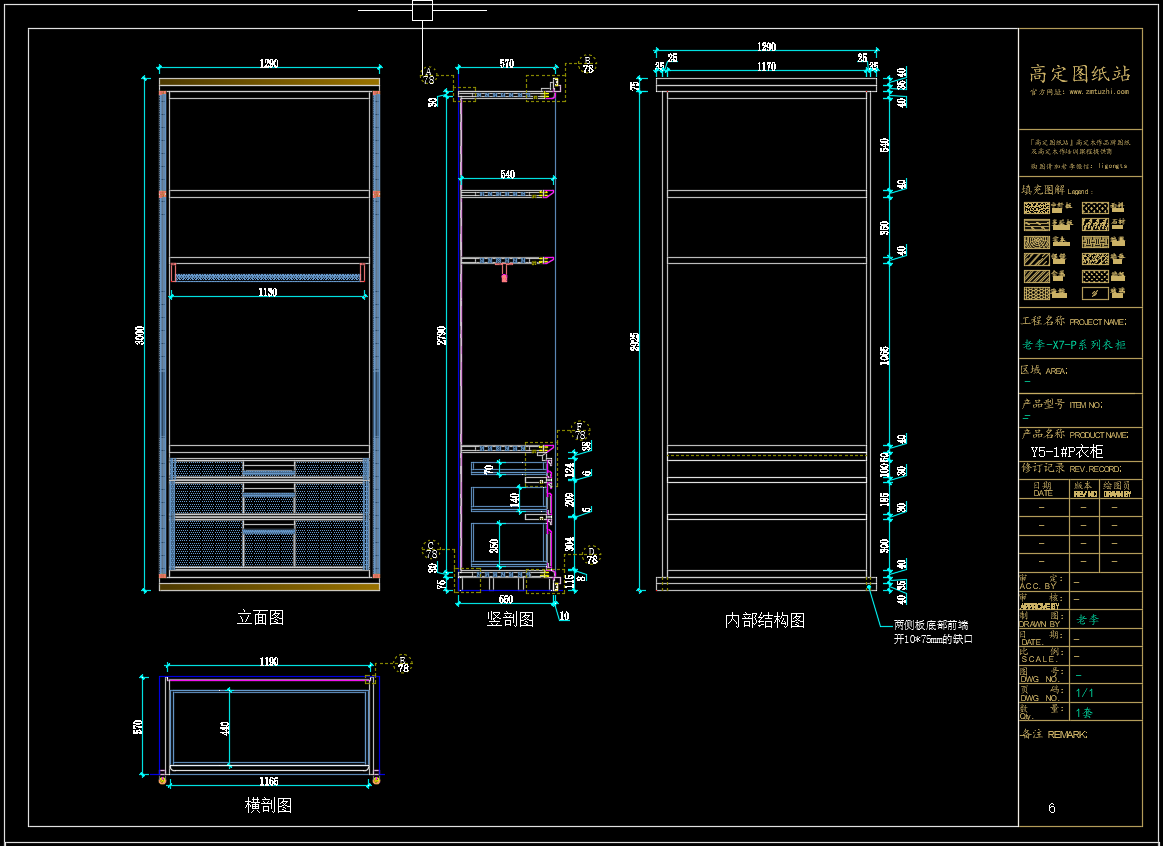
Task: Click the 比例 SCALE label
Action: point(1041,655)
